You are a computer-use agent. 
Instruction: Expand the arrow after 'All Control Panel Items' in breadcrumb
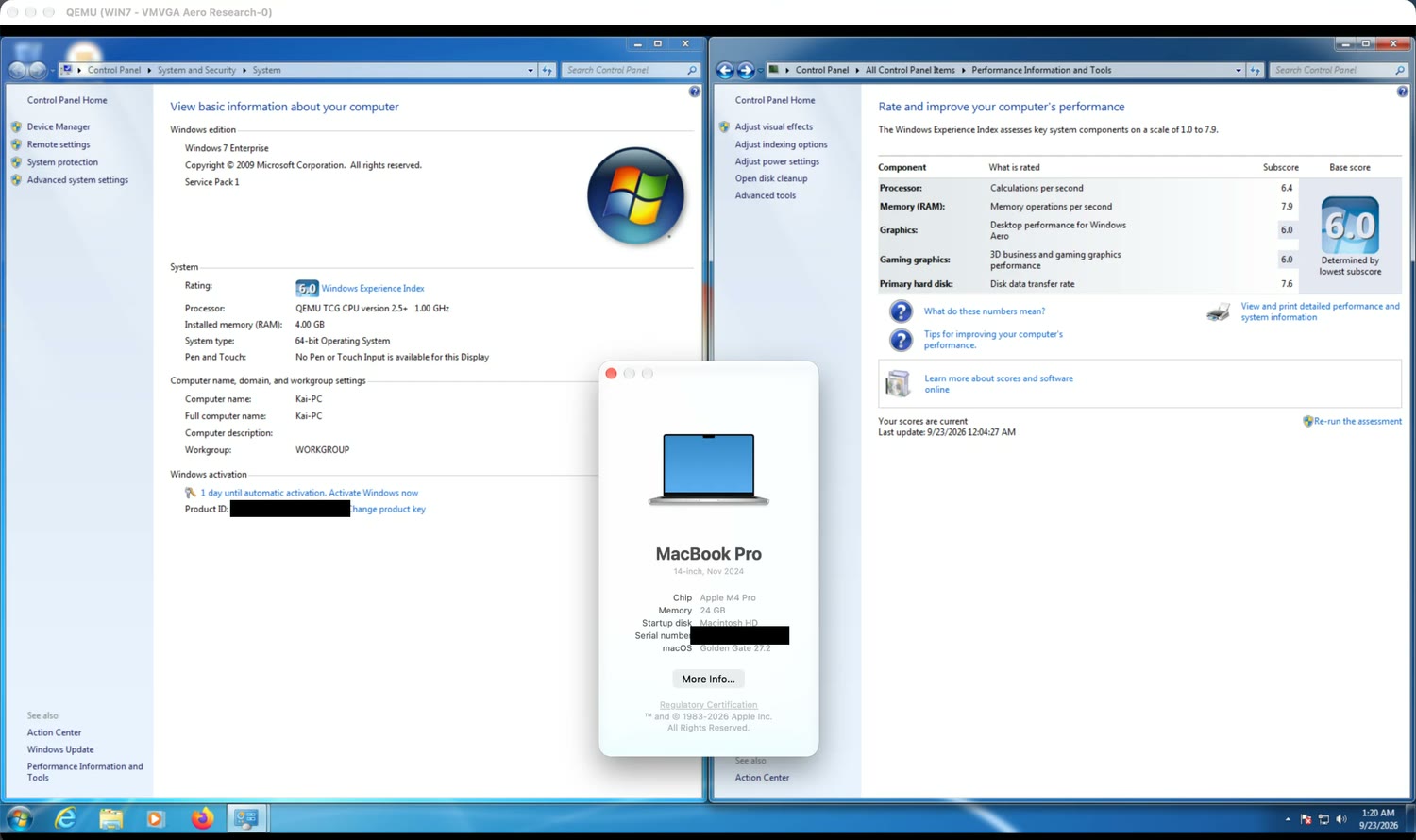click(963, 70)
